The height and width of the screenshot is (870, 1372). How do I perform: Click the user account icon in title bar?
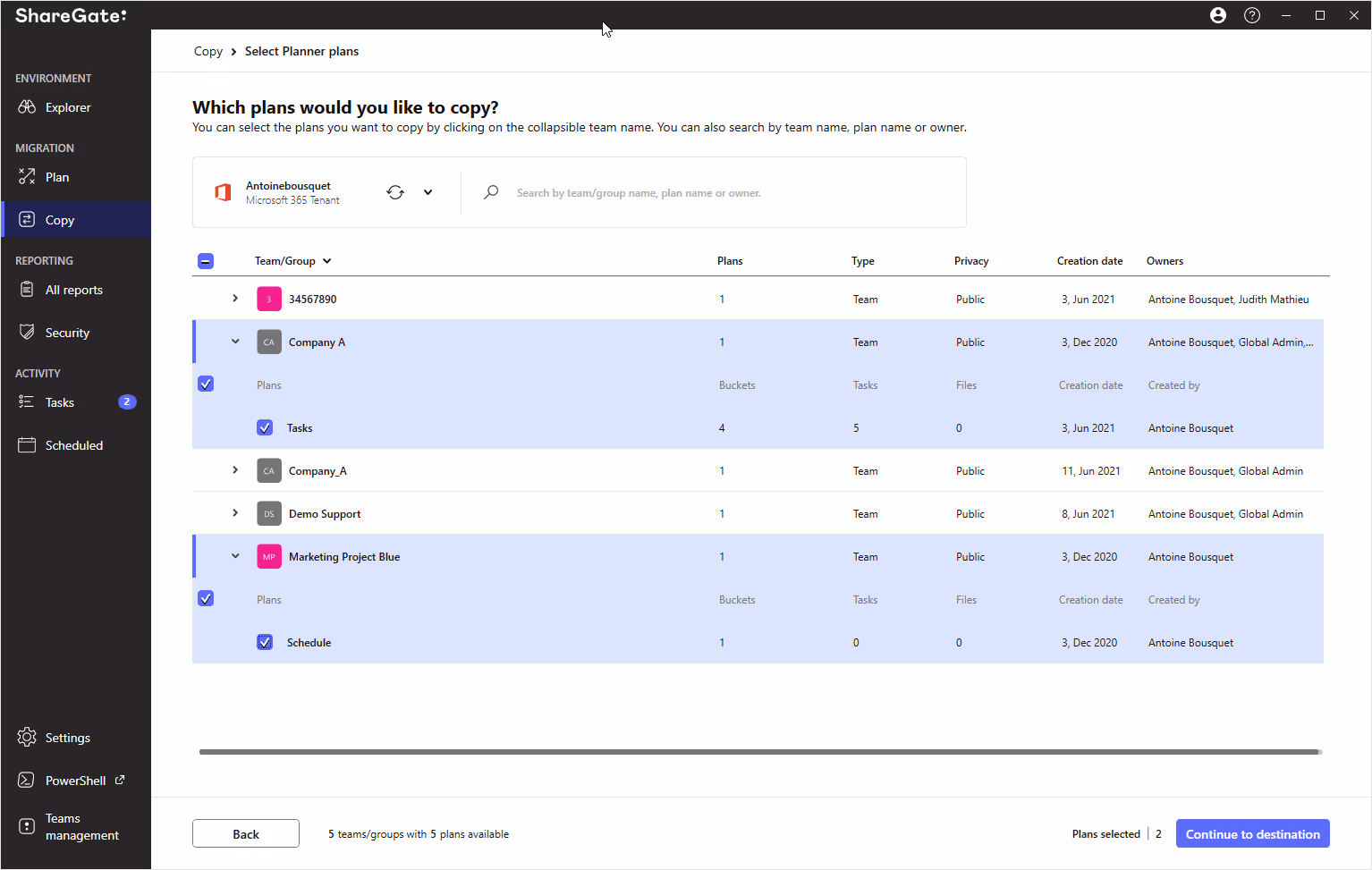pos(1218,15)
